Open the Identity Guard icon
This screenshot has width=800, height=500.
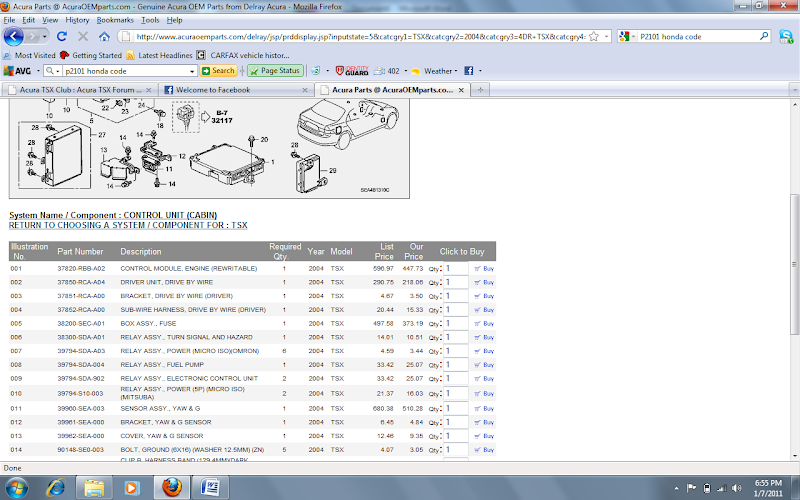click(352, 71)
